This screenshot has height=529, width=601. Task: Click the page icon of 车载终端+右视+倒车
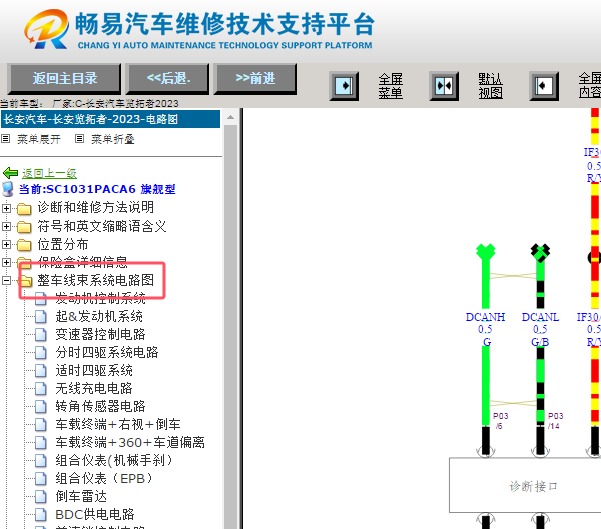tap(41, 425)
